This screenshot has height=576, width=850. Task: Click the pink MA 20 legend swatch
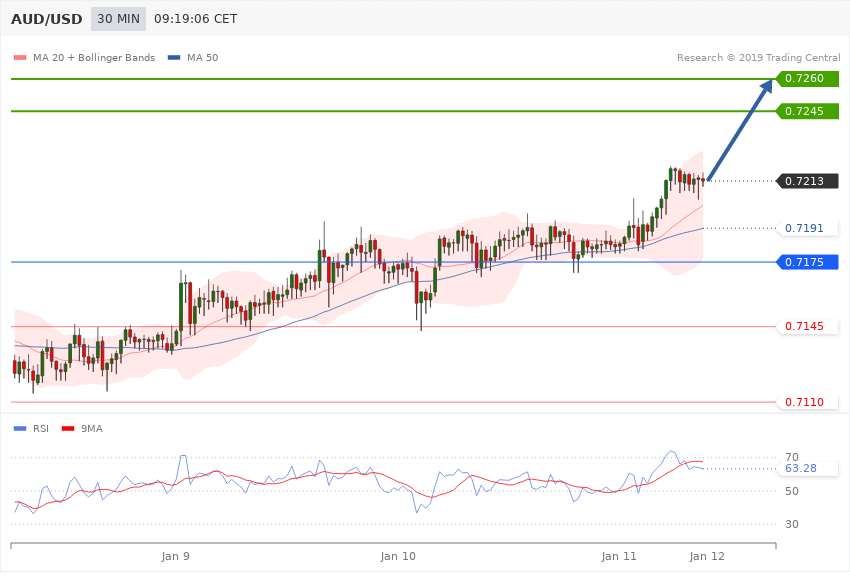pyautogui.click(x=20, y=57)
